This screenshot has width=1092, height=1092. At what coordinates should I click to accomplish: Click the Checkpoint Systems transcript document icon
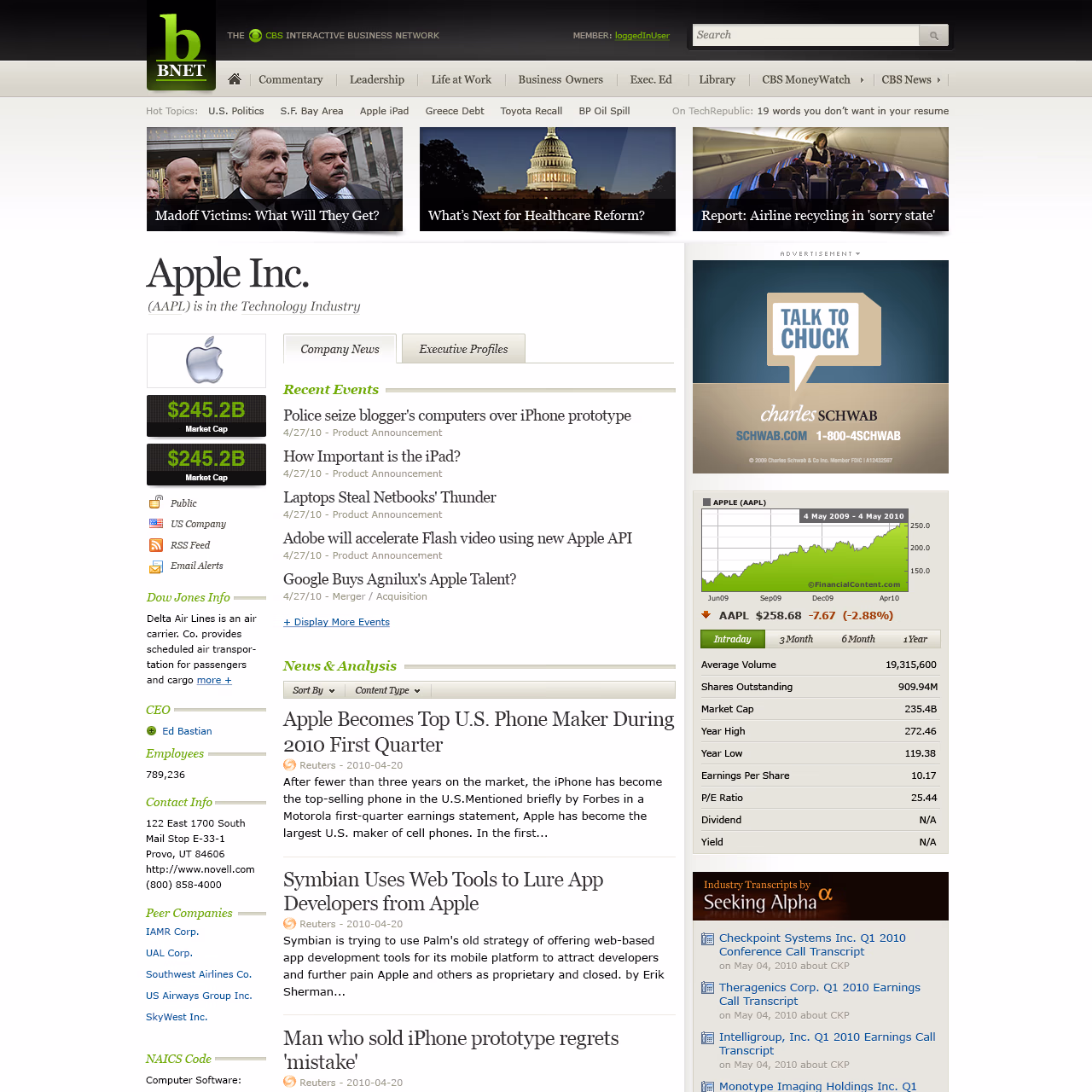[x=707, y=939]
